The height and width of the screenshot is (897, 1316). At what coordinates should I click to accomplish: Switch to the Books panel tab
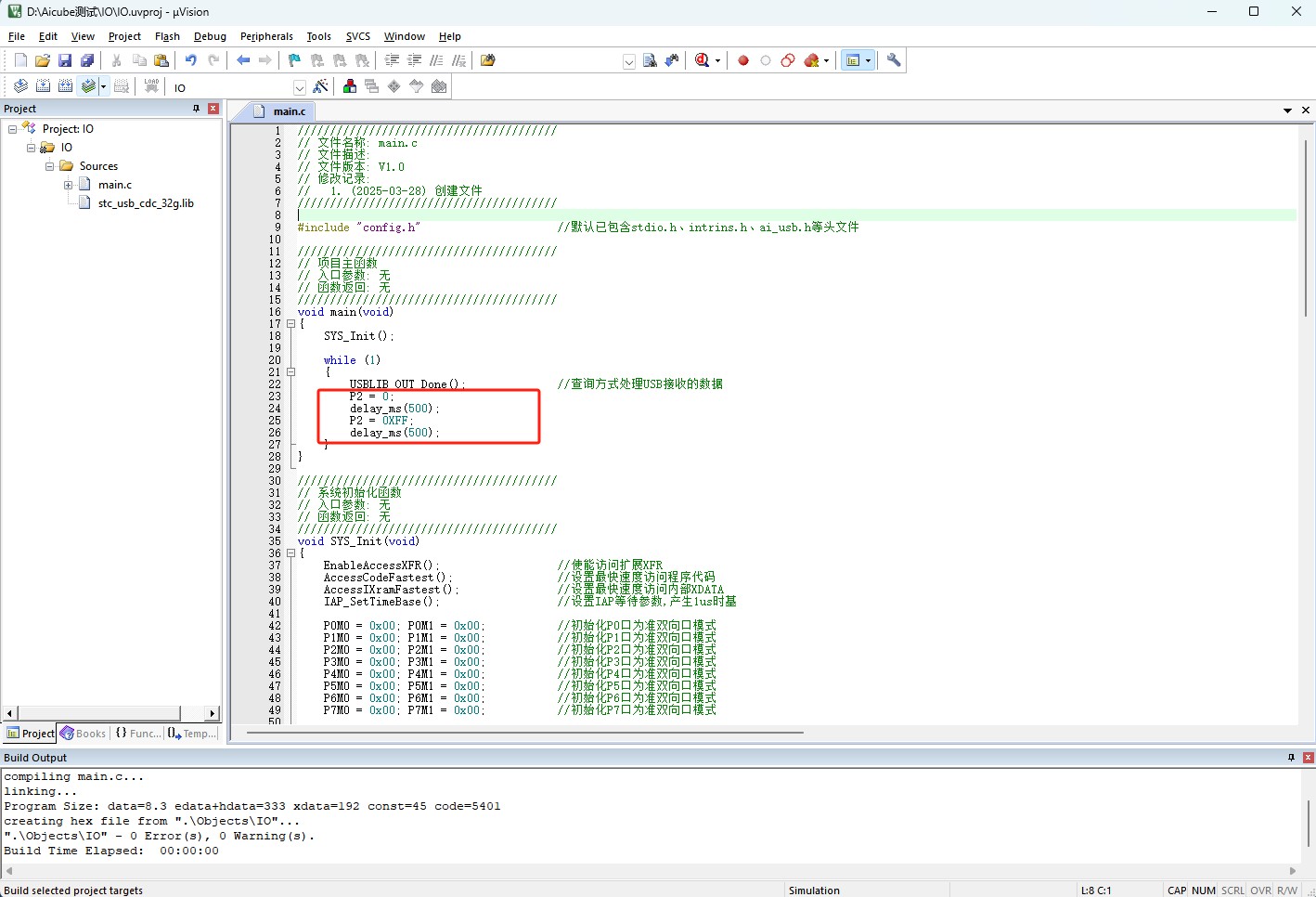84,734
